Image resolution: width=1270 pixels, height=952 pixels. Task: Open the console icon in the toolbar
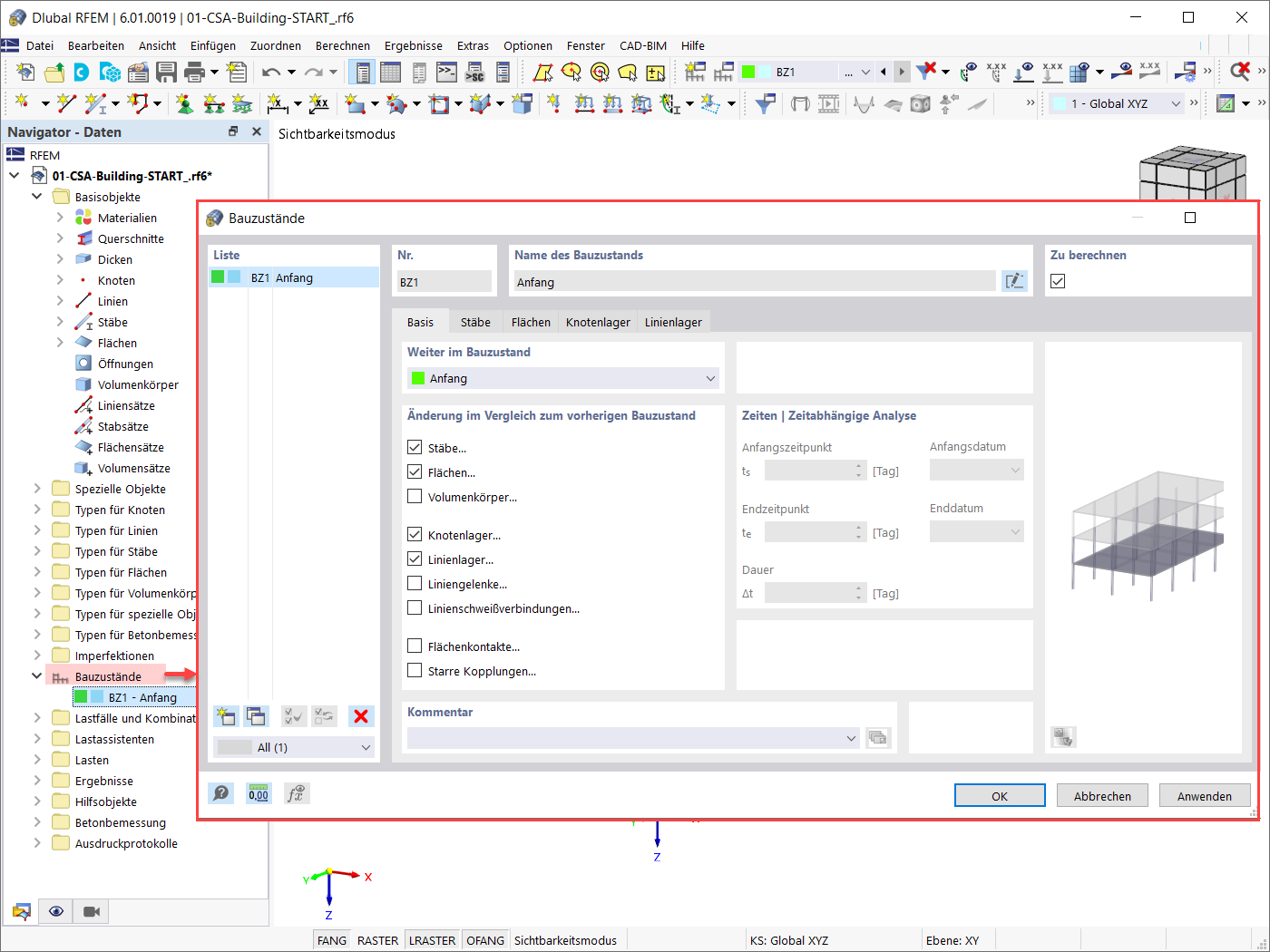pos(446,73)
